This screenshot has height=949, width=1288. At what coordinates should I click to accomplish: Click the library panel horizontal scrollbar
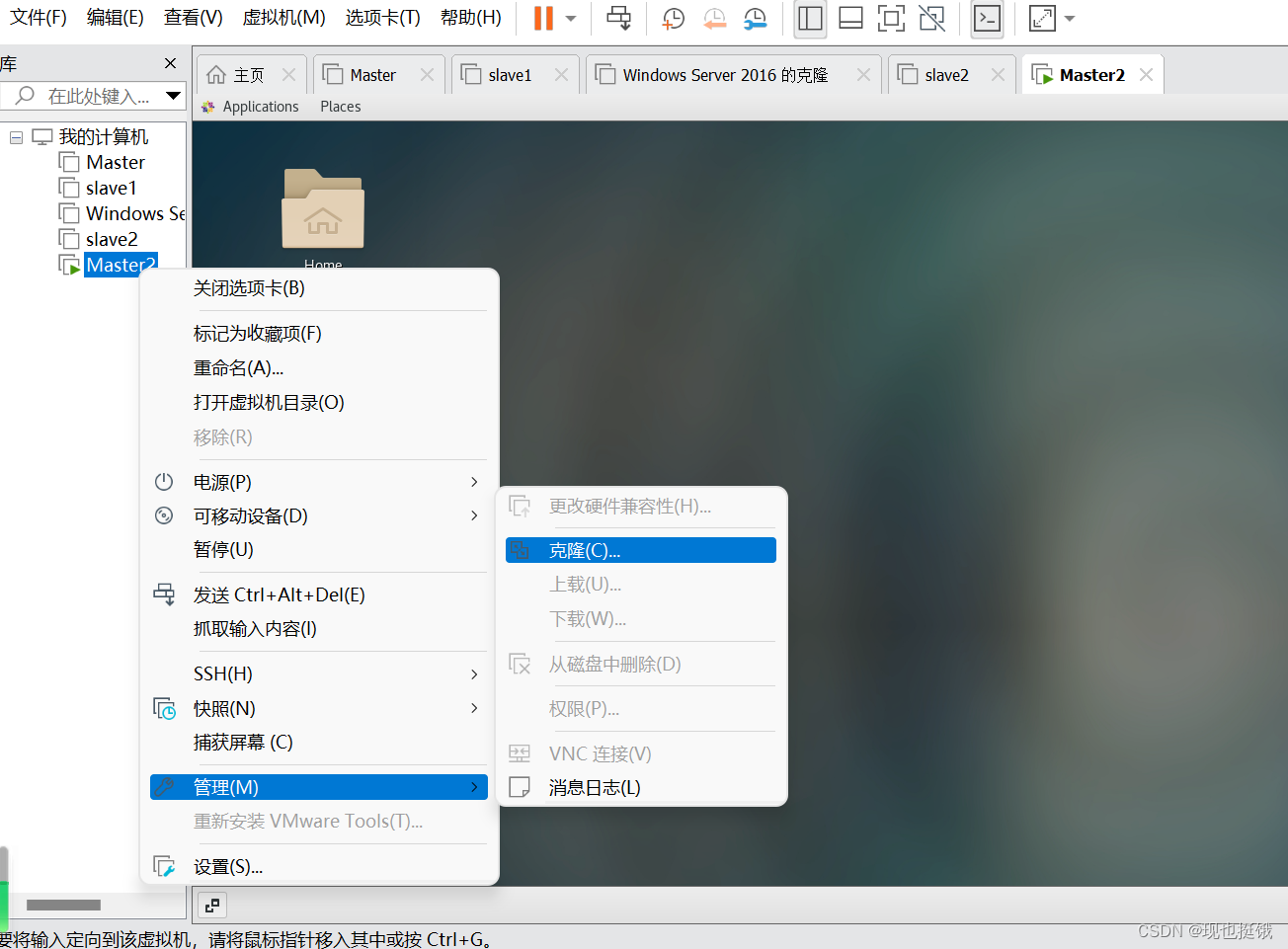point(63,905)
